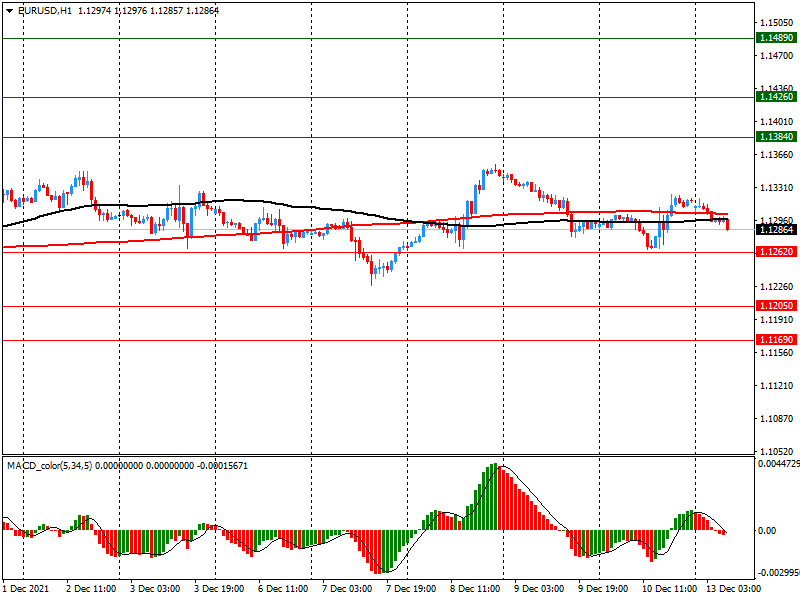Click the 7 Dec 19:00 time label

411,589
